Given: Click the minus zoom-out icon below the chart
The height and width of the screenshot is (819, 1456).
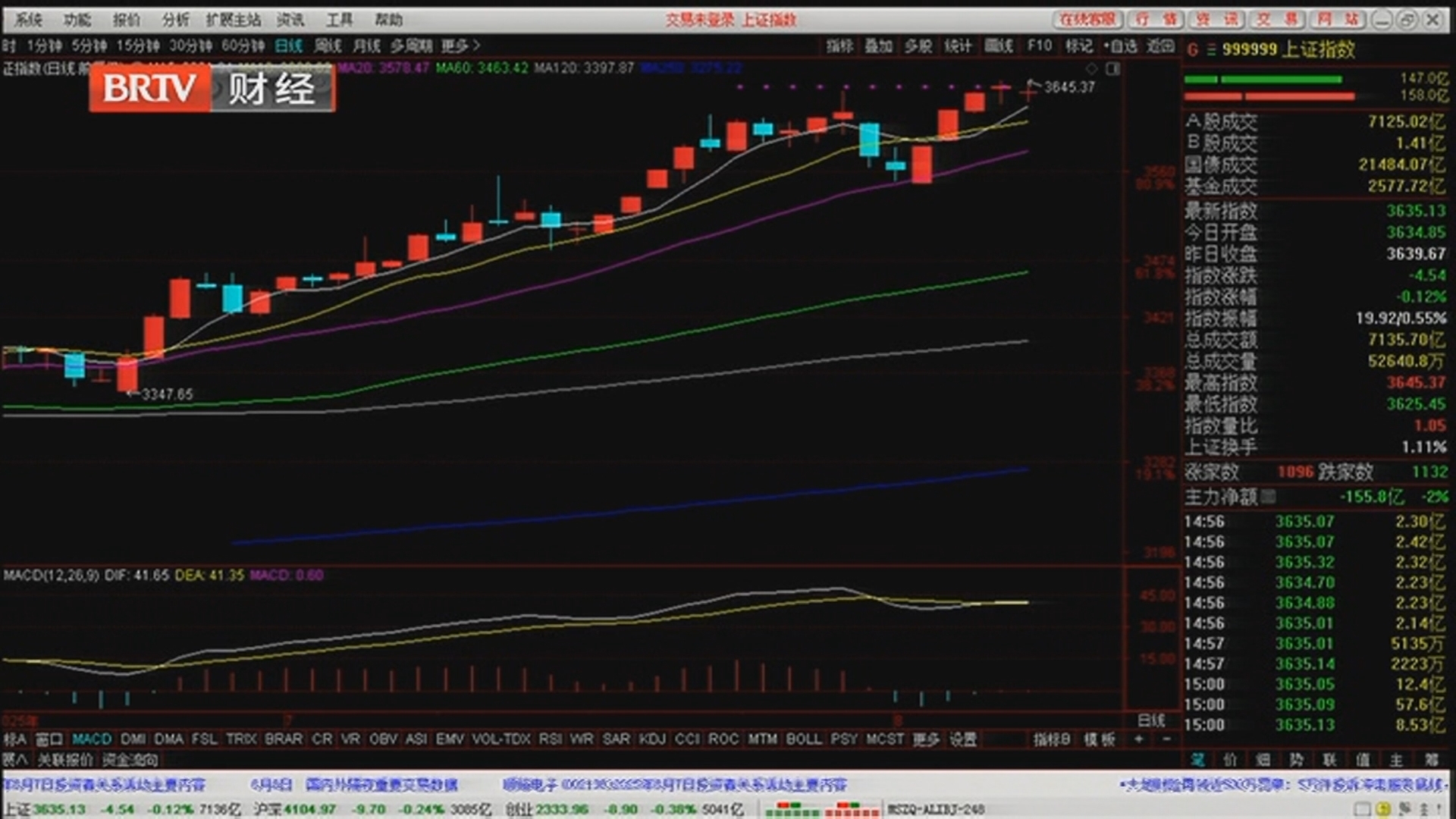Looking at the screenshot, I should click(1167, 739).
